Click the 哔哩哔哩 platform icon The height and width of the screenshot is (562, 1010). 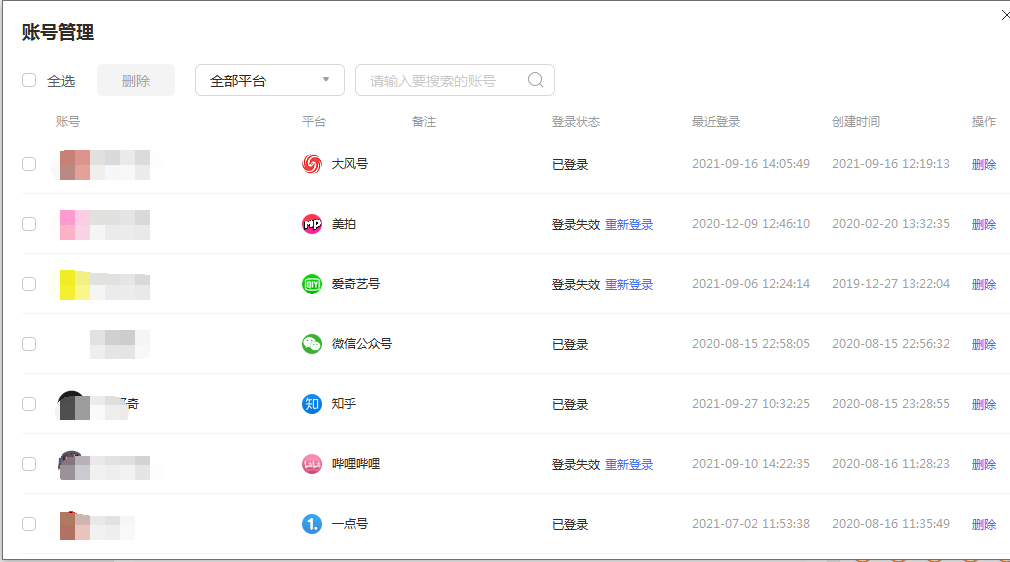(312, 464)
